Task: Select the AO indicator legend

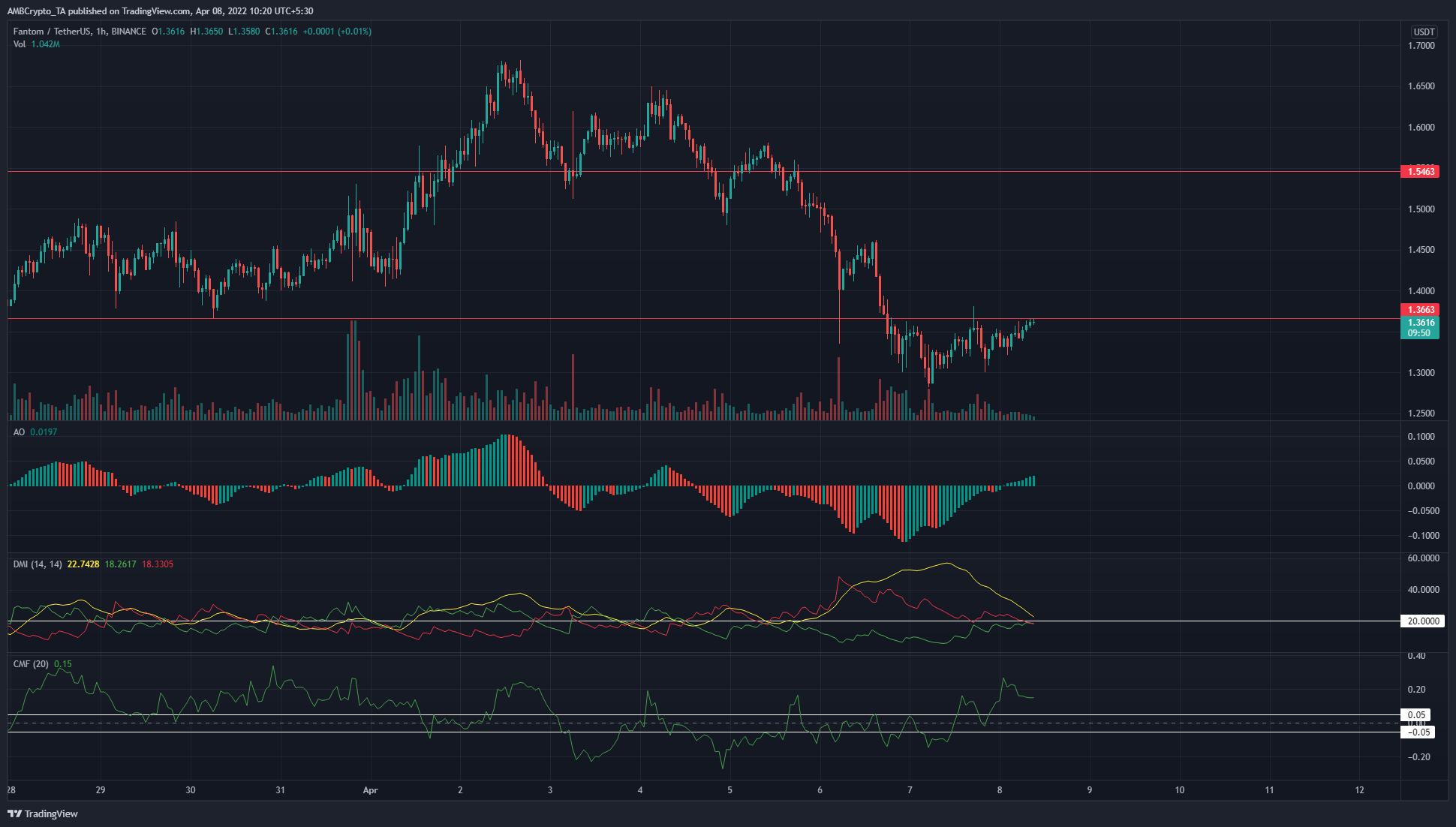Action: (x=20, y=432)
